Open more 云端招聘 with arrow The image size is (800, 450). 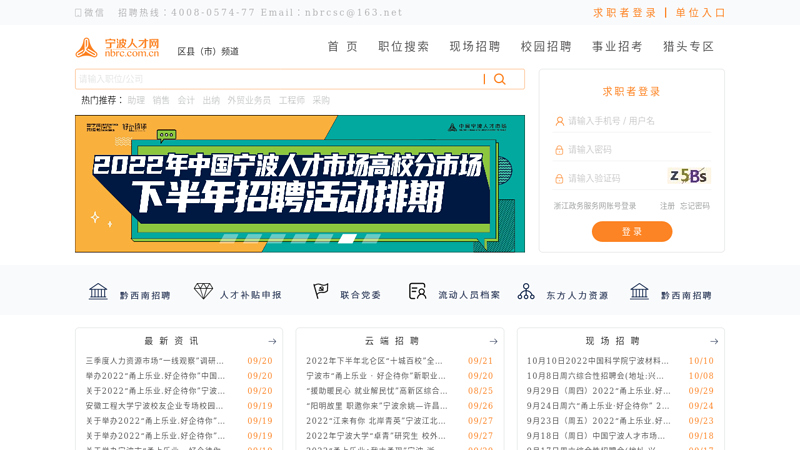pos(493,341)
